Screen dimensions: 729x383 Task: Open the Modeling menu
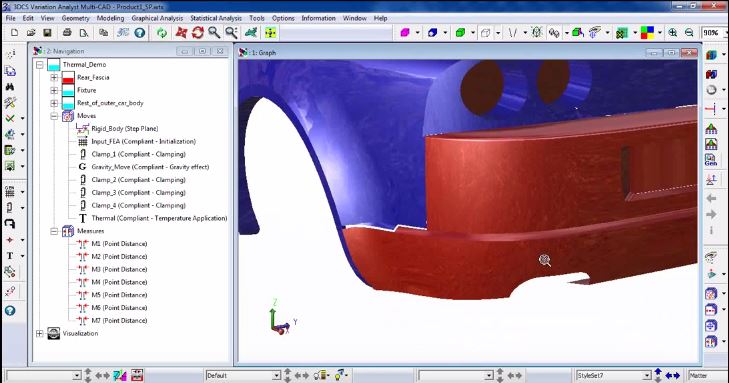110,18
